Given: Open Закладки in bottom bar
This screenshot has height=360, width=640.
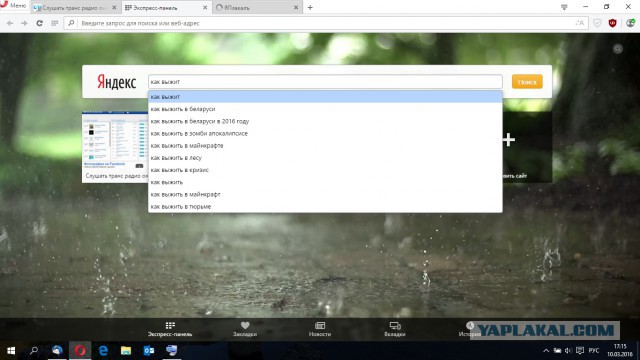Looking at the screenshot, I should tap(245, 329).
